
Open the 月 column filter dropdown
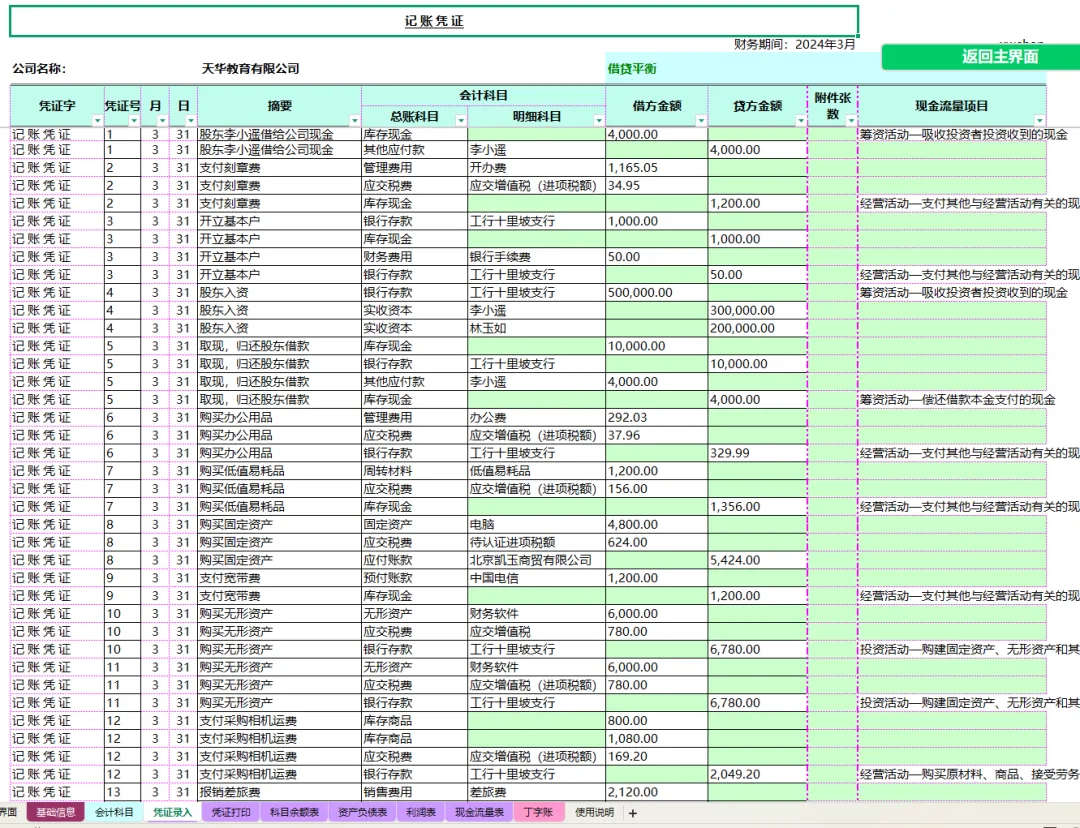coord(162,121)
